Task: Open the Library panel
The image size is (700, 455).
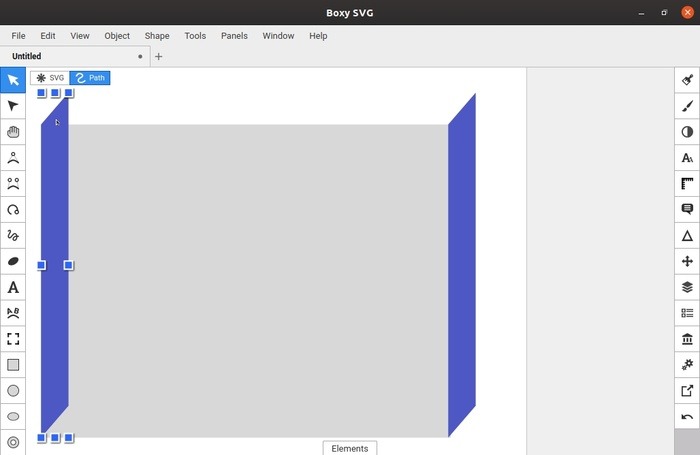Action: click(x=687, y=339)
